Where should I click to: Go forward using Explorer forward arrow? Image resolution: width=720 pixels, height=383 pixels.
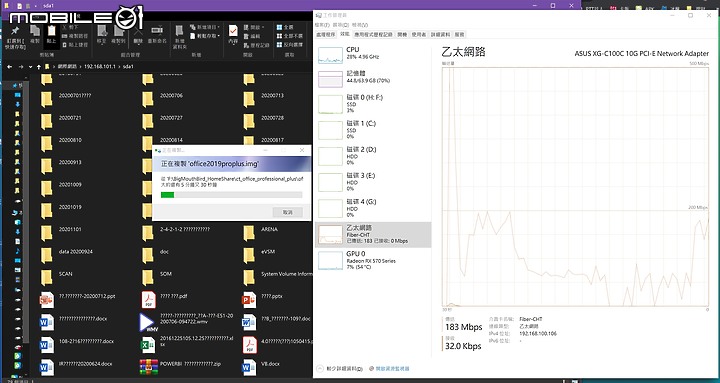point(21,67)
